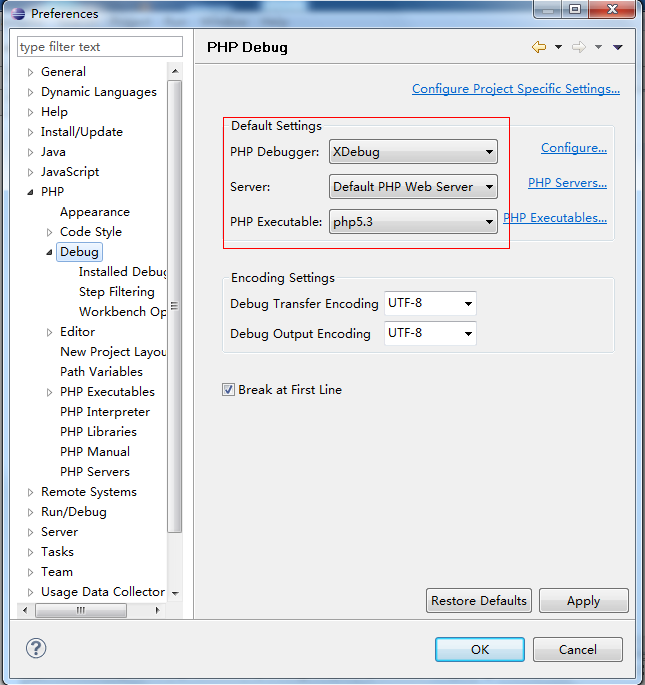This screenshot has width=645, height=685.
Task: Open the back history dropdown arrow
Action: point(558,47)
